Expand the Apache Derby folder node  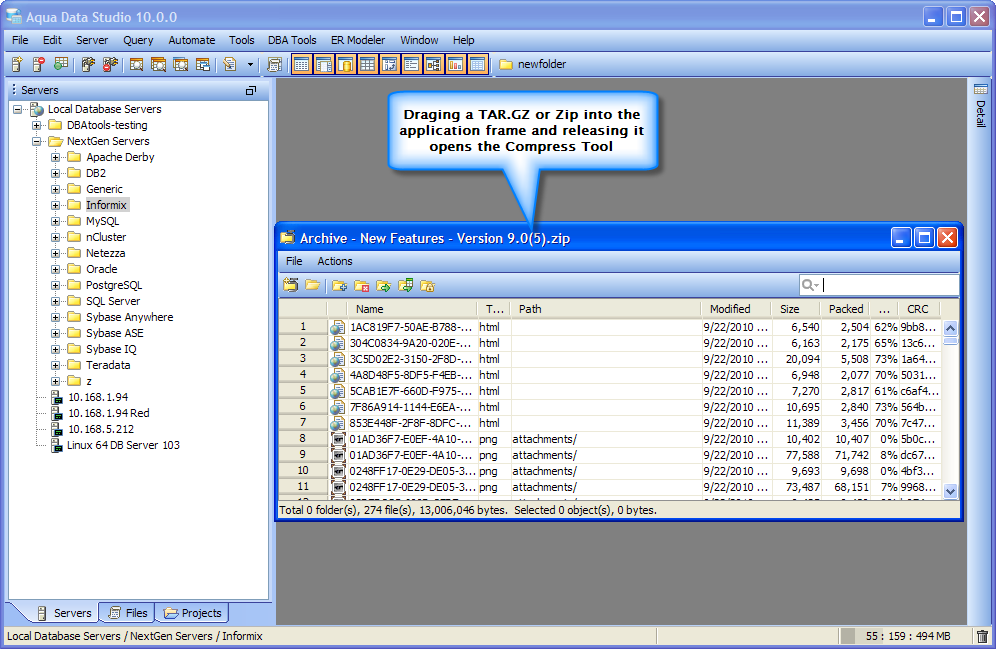click(x=56, y=157)
